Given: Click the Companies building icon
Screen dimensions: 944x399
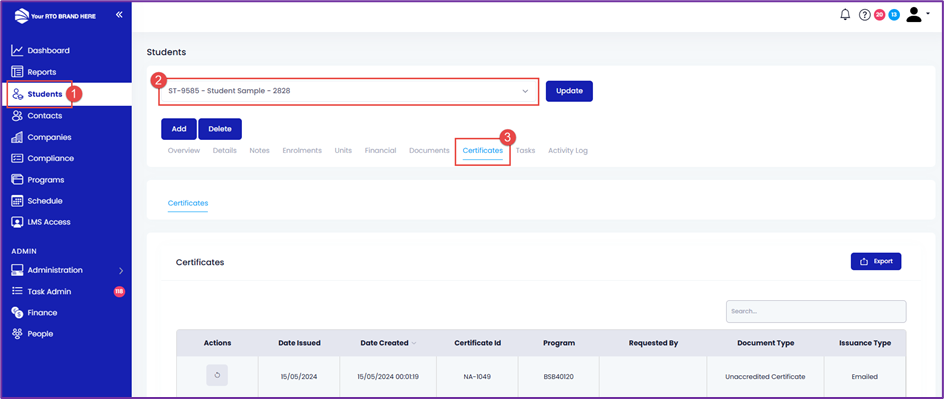Looking at the screenshot, I should coord(17,137).
